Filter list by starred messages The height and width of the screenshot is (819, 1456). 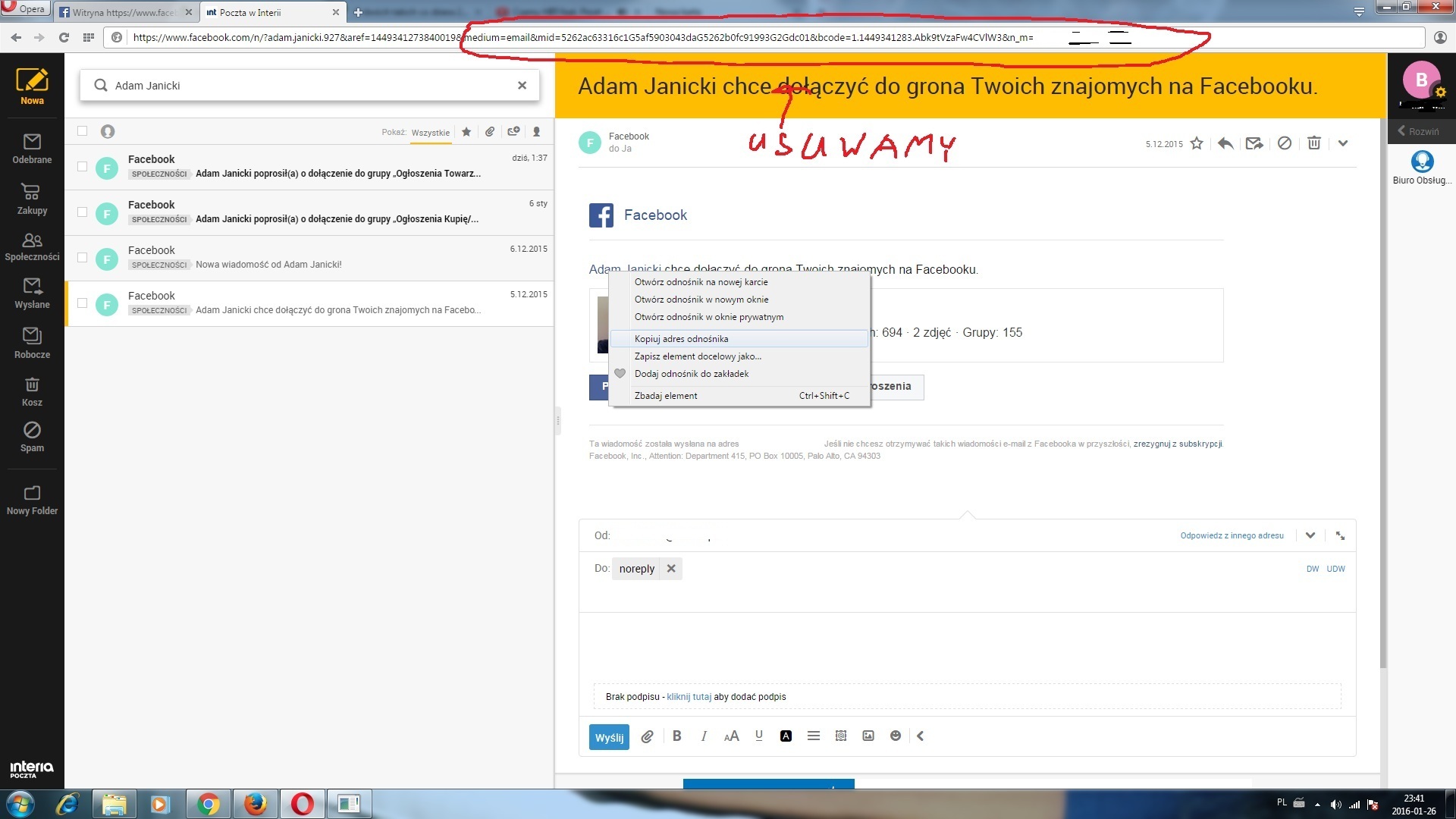point(466,131)
